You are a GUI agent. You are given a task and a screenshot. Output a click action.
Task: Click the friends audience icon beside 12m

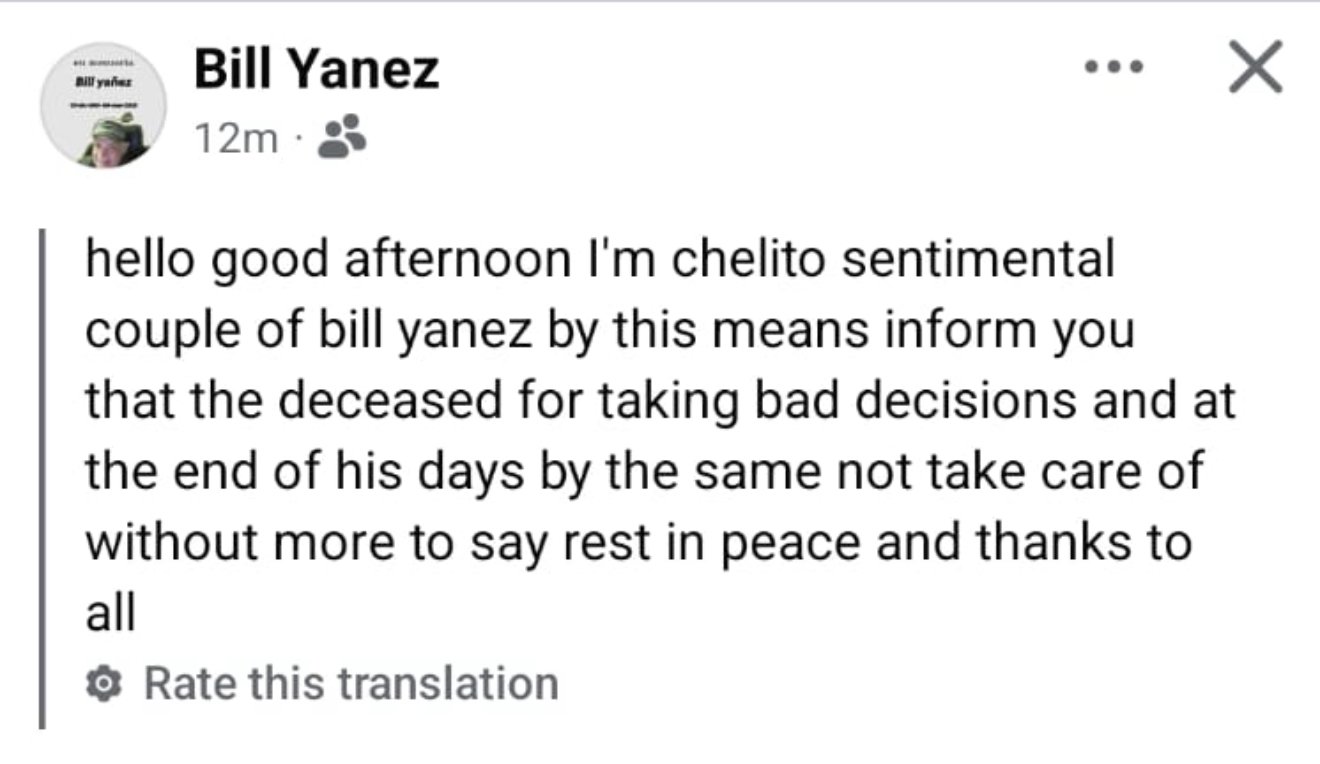pos(340,141)
